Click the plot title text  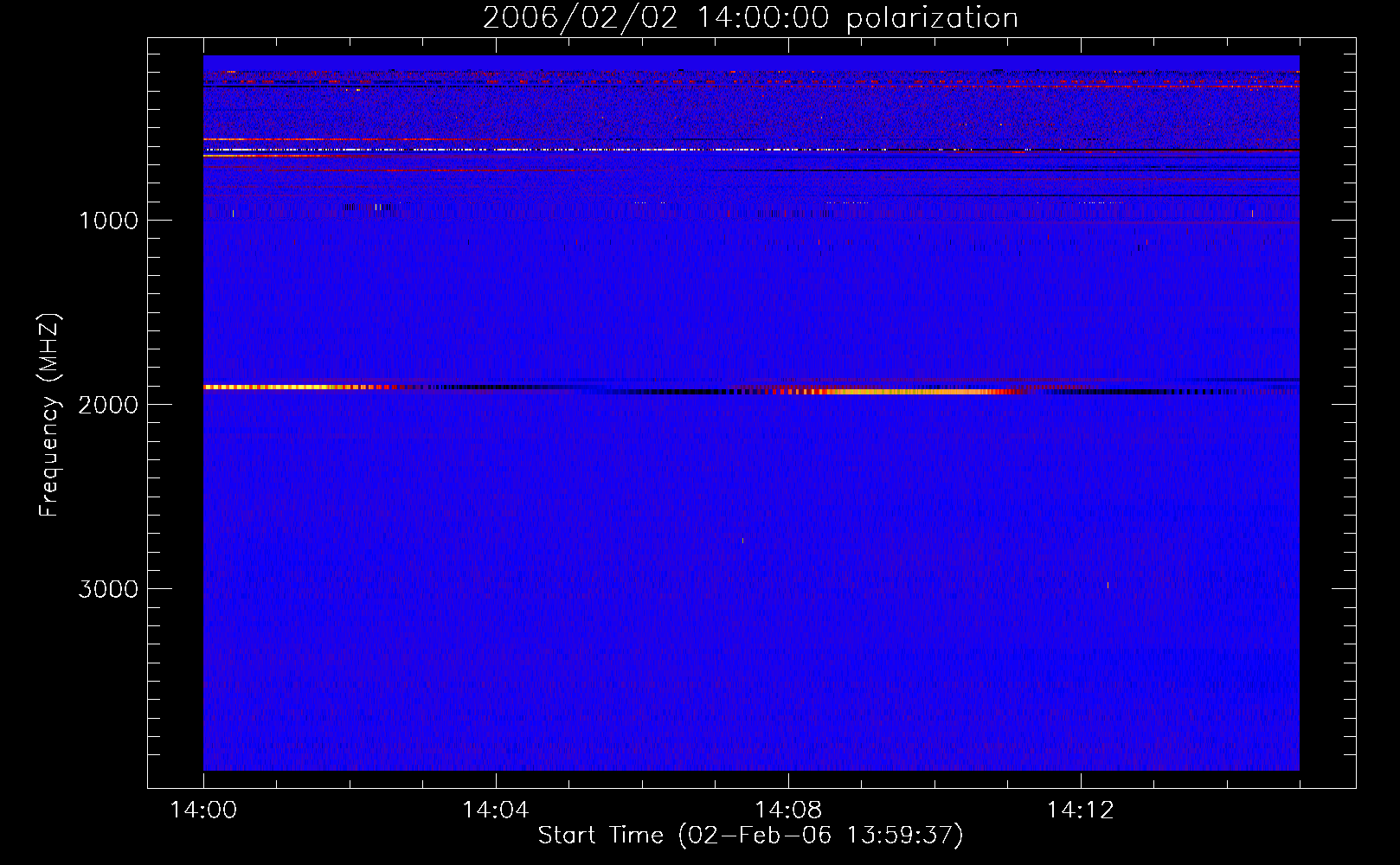(x=750, y=18)
